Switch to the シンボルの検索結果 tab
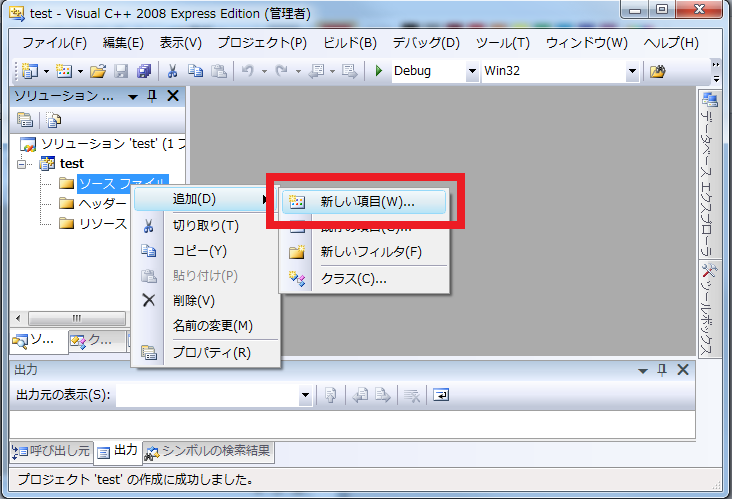 [x=208, y=451]
